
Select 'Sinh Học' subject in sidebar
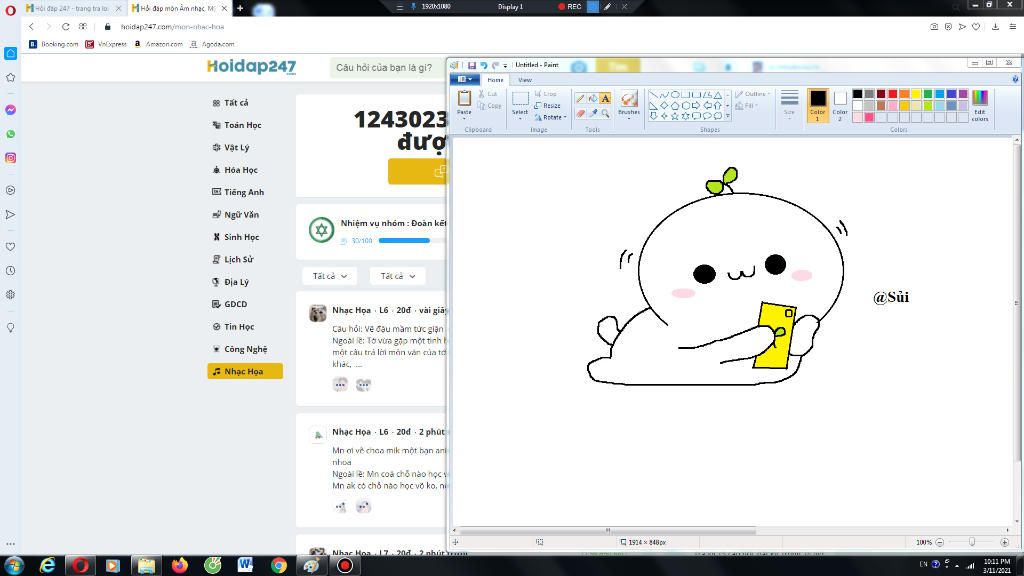236,237
